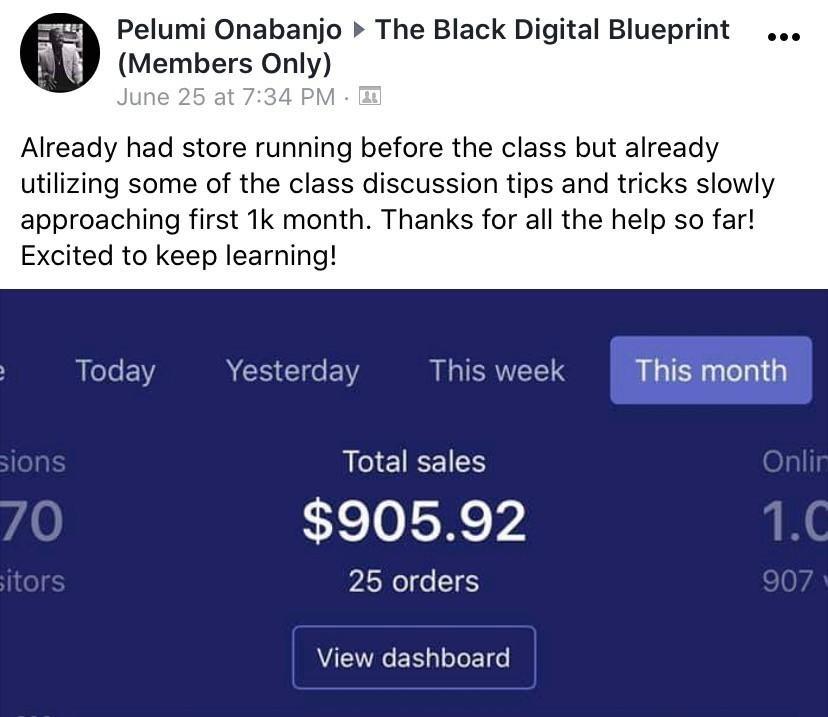Switch to the Today tab
Viewport: 828px width, 717px height.
(x=116, y=371)
